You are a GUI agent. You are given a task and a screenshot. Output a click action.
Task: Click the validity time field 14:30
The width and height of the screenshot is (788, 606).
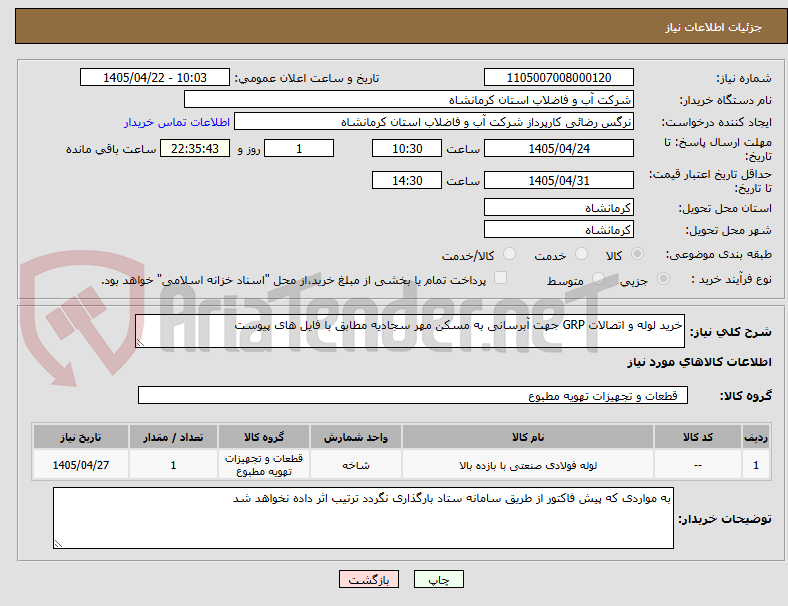click(407, 180)
